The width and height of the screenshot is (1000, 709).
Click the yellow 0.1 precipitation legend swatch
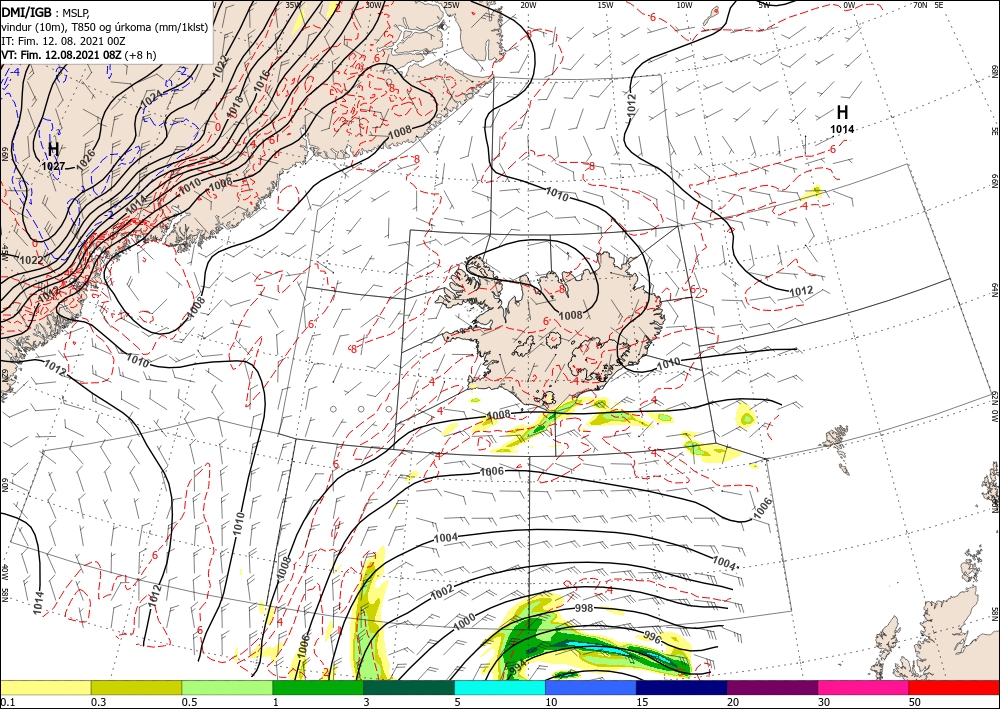click(45, 687)
